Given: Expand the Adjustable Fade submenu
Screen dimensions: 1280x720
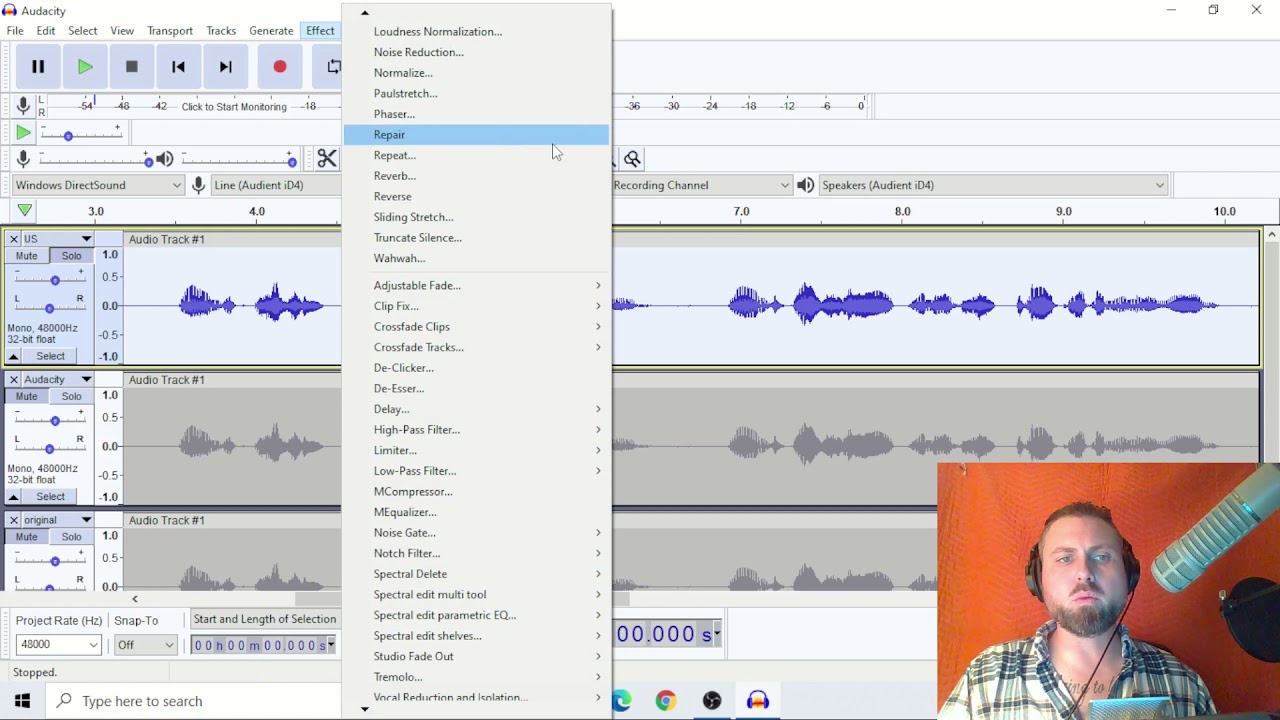Looking at the screenshot, I should click(476, 285).
